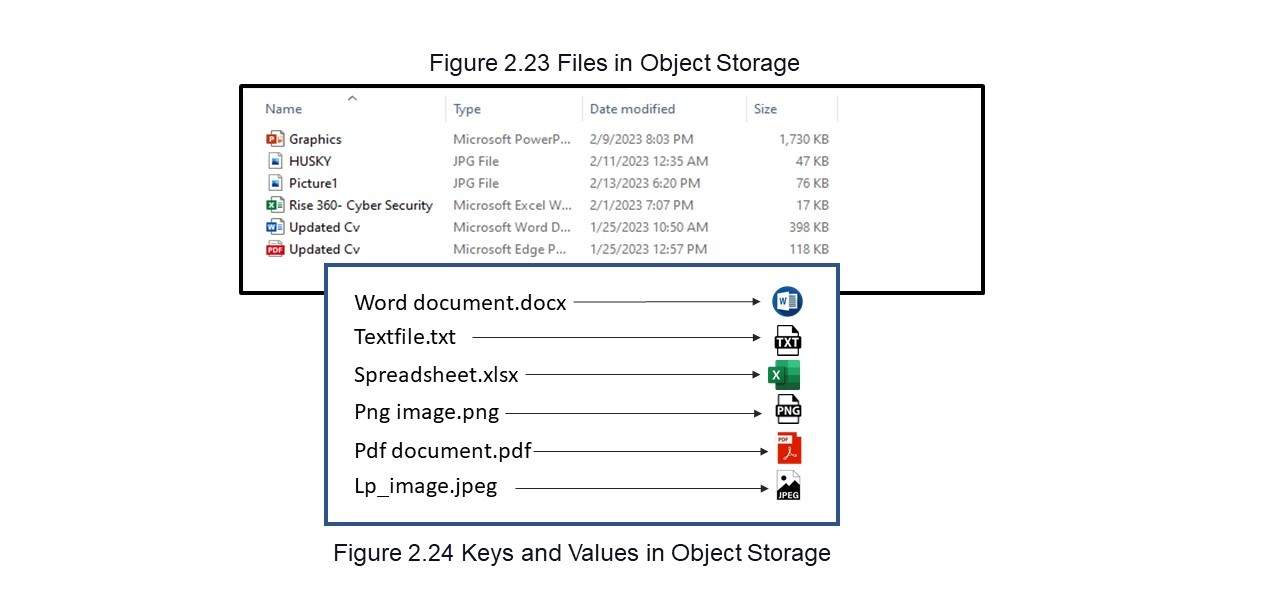Click the PDF icon beside the second Updated Cv

click(x=275, y=249)
